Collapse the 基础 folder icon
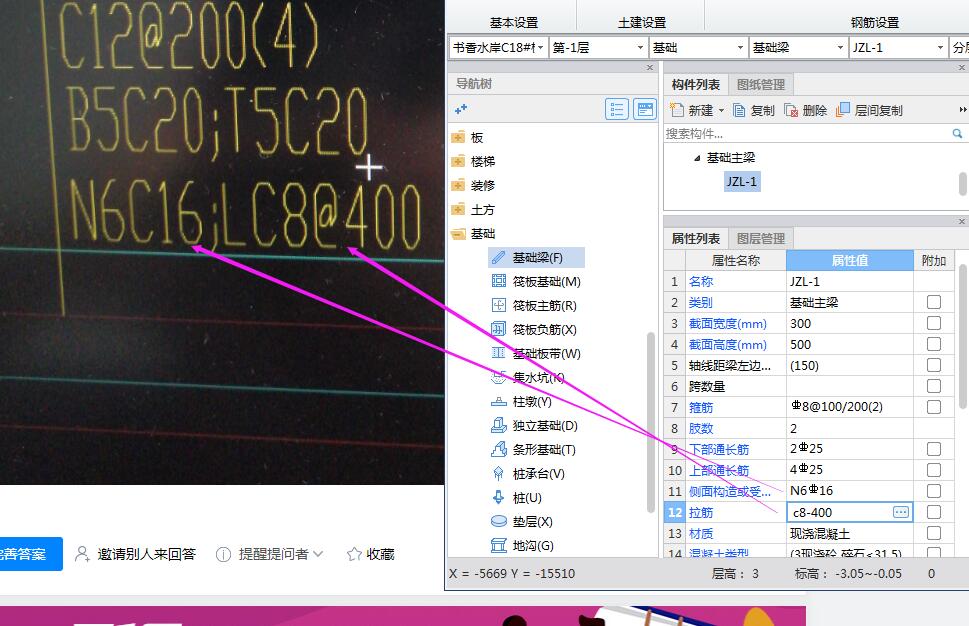The height and width of the screenshot is (626, 969). 458,234
